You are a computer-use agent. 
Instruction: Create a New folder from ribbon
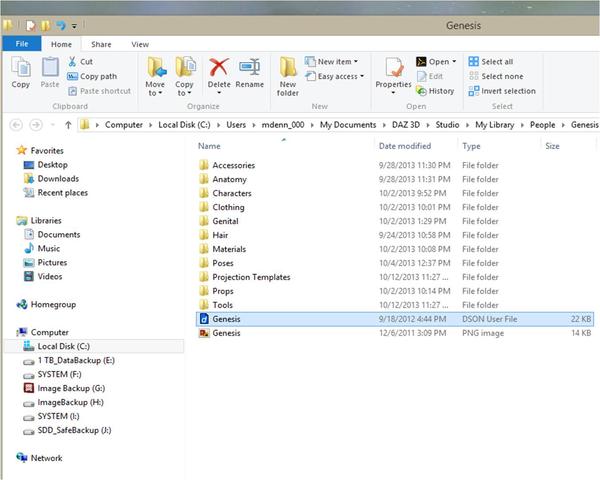point(288,77)
